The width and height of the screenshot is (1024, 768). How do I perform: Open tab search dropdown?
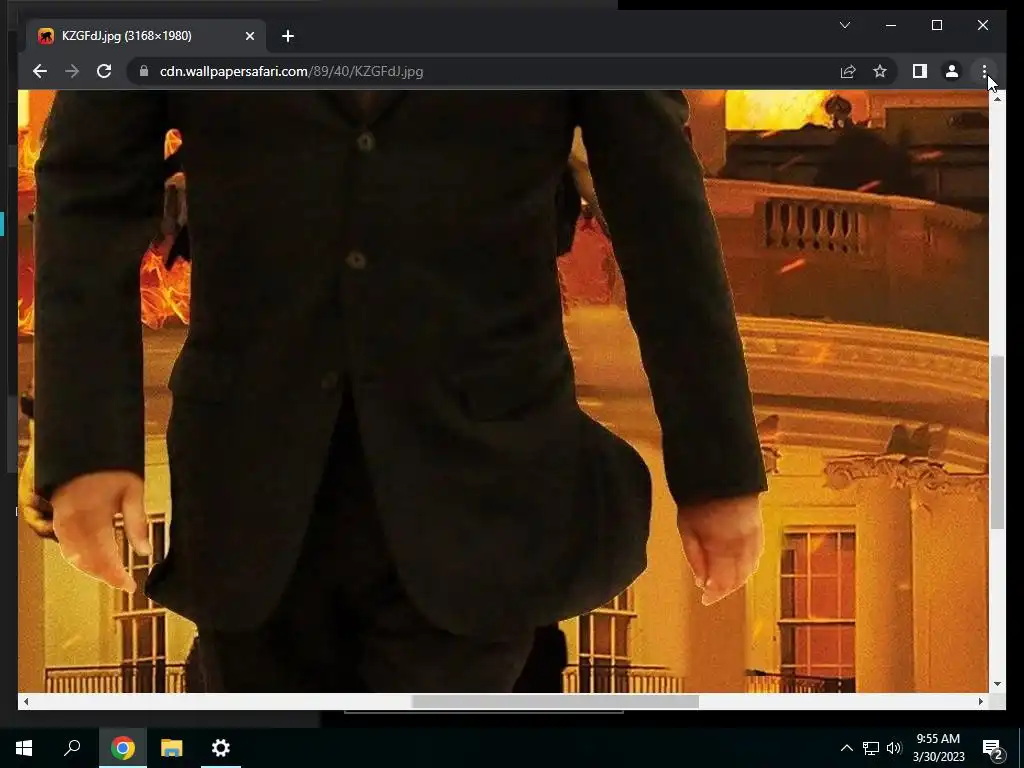click(x=844, y=25)
